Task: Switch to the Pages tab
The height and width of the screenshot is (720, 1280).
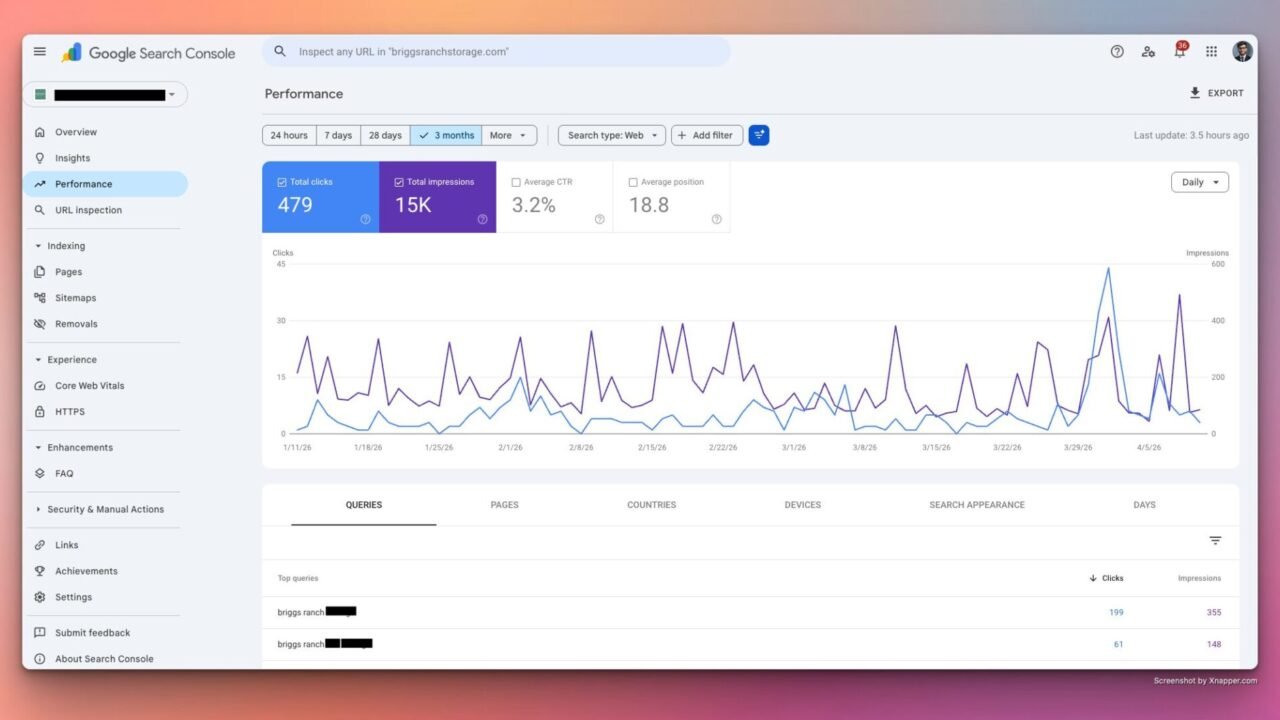Action: tap(504, 505)
